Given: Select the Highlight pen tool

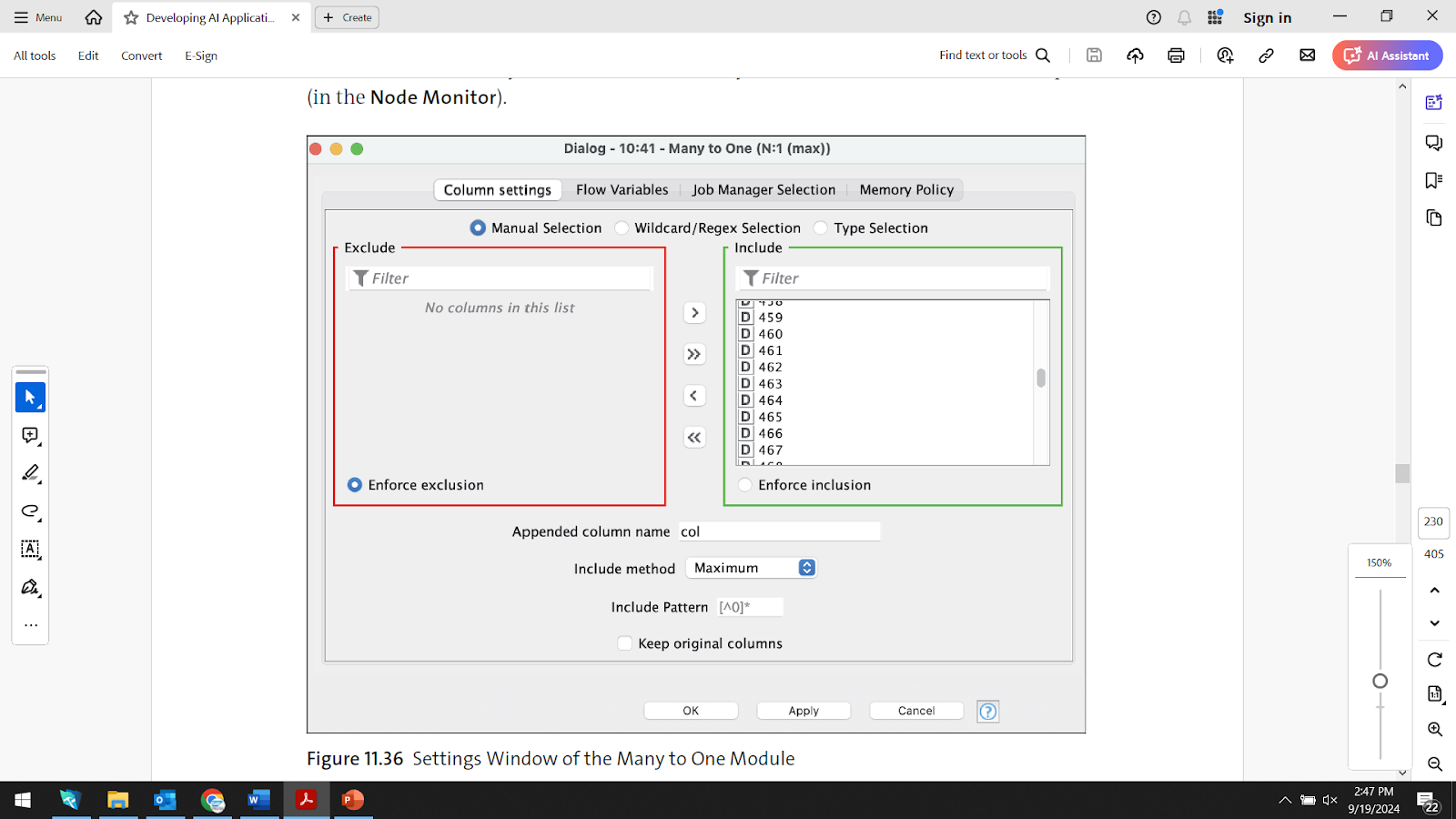Looking at the screenshot, I should point(30,473).
